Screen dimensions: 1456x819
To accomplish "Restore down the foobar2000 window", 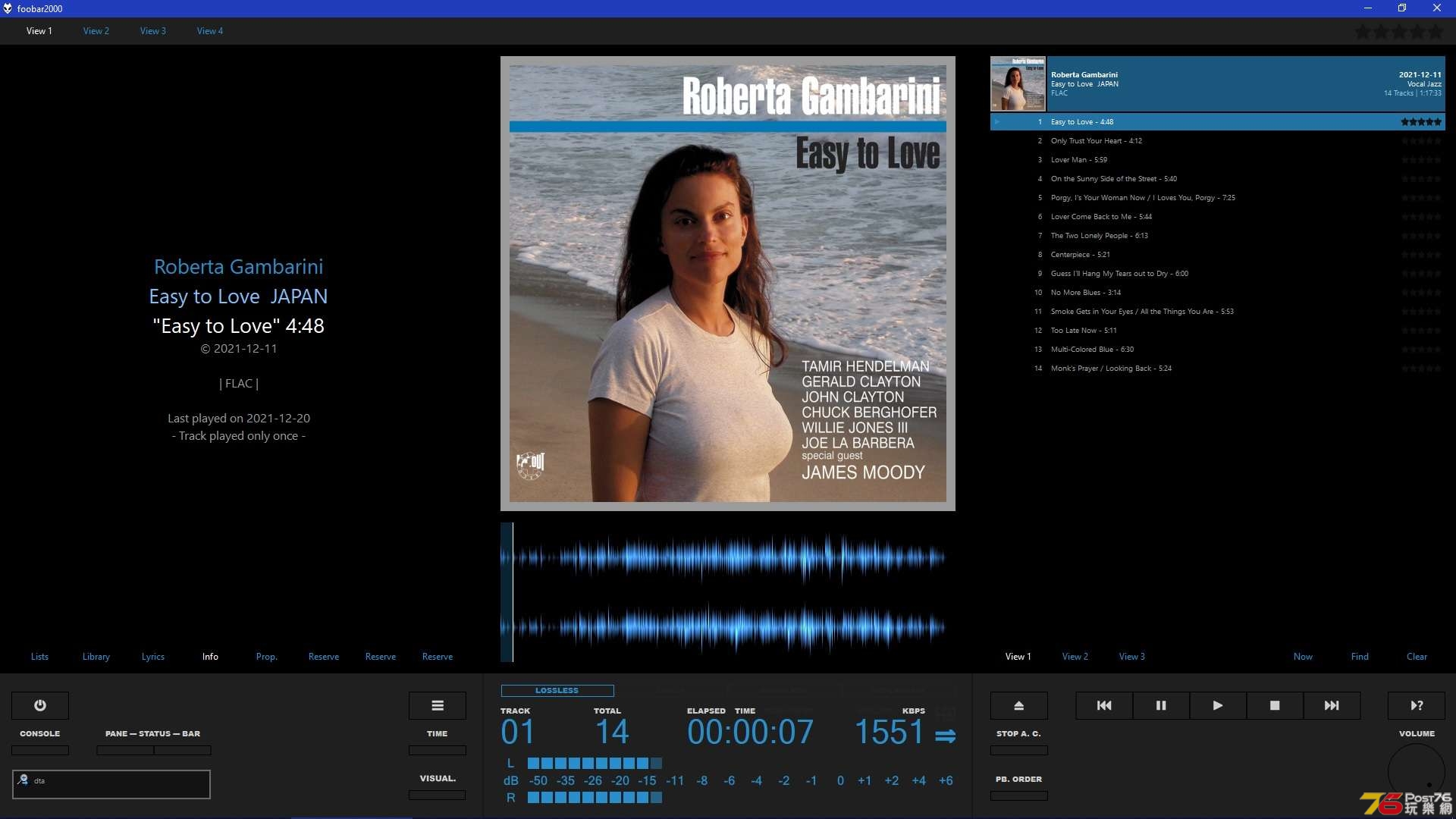I will (1402, 8).
